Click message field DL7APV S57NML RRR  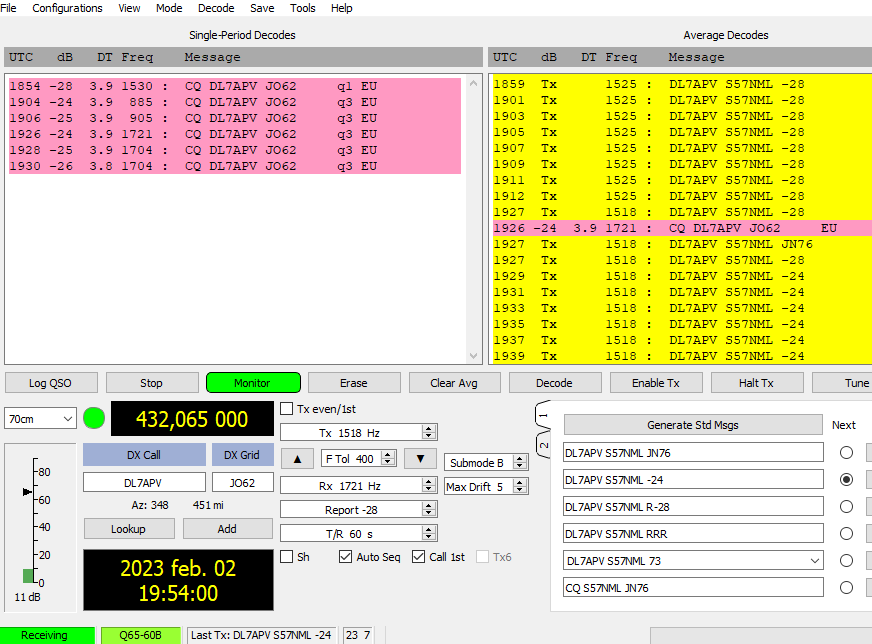693,533
